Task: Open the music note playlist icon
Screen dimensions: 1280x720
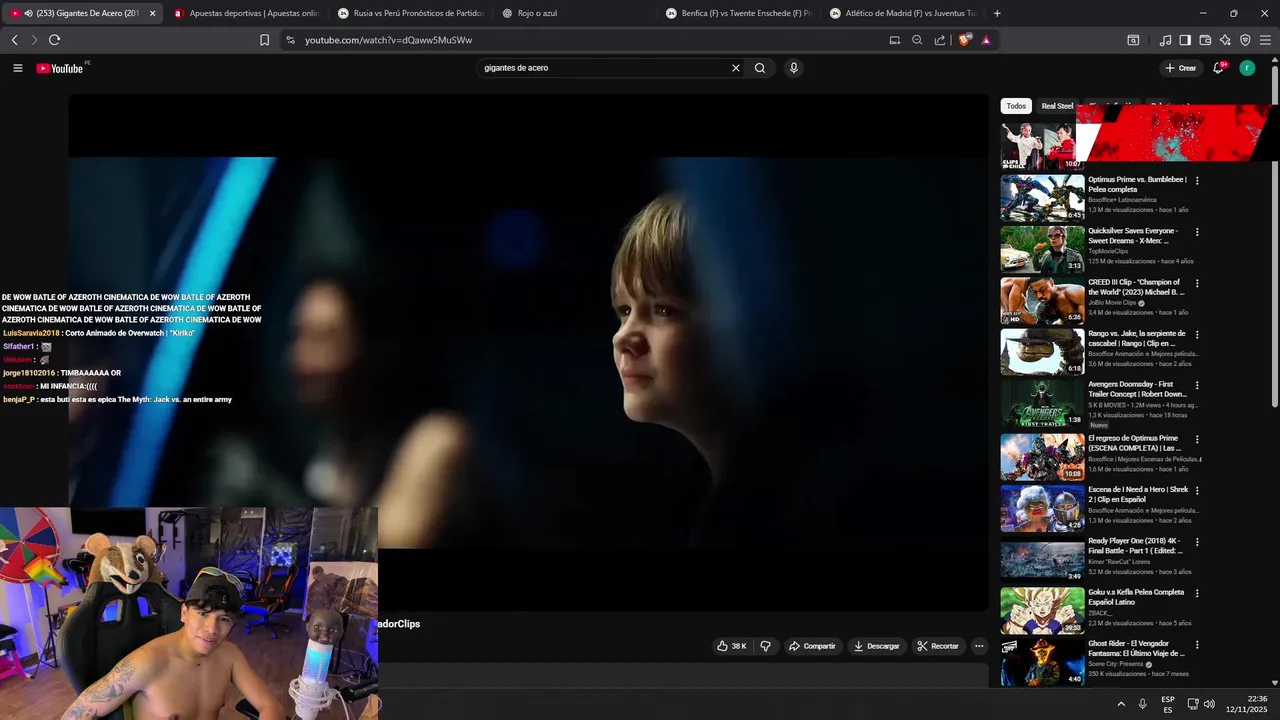Action: click(1165, 40)
